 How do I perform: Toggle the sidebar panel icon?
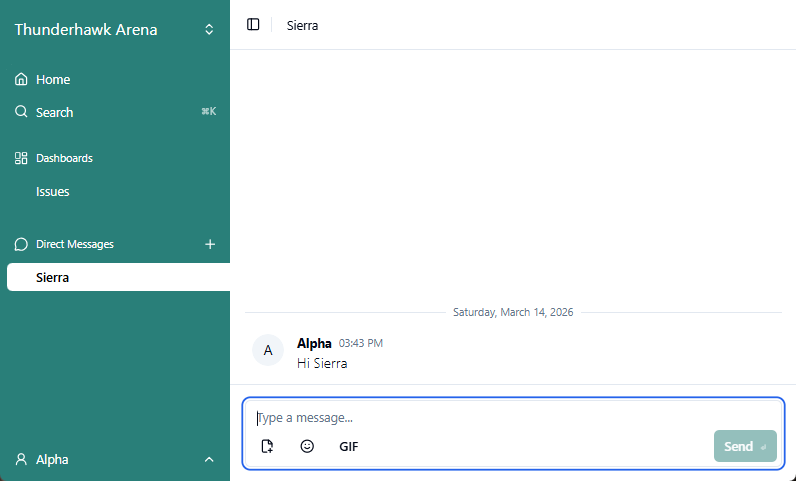(253, 25)
